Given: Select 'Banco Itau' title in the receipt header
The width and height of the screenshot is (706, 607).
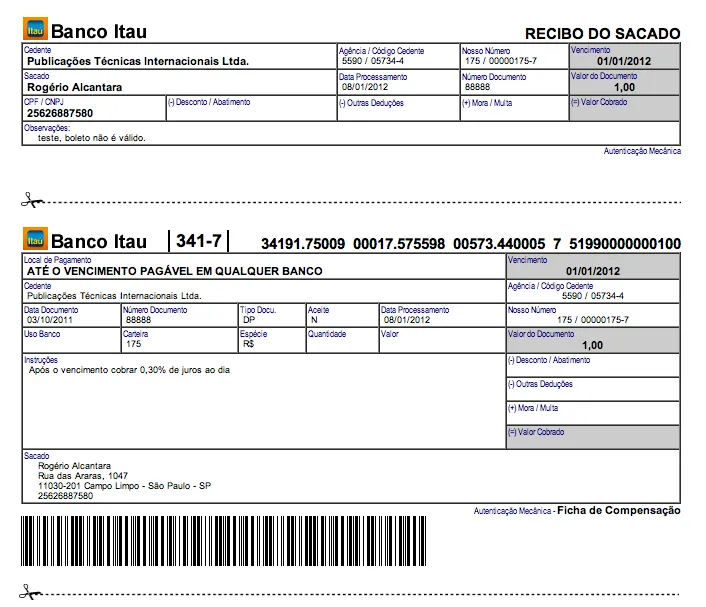Looking at the screenshot, I should (x=99, y=32).
